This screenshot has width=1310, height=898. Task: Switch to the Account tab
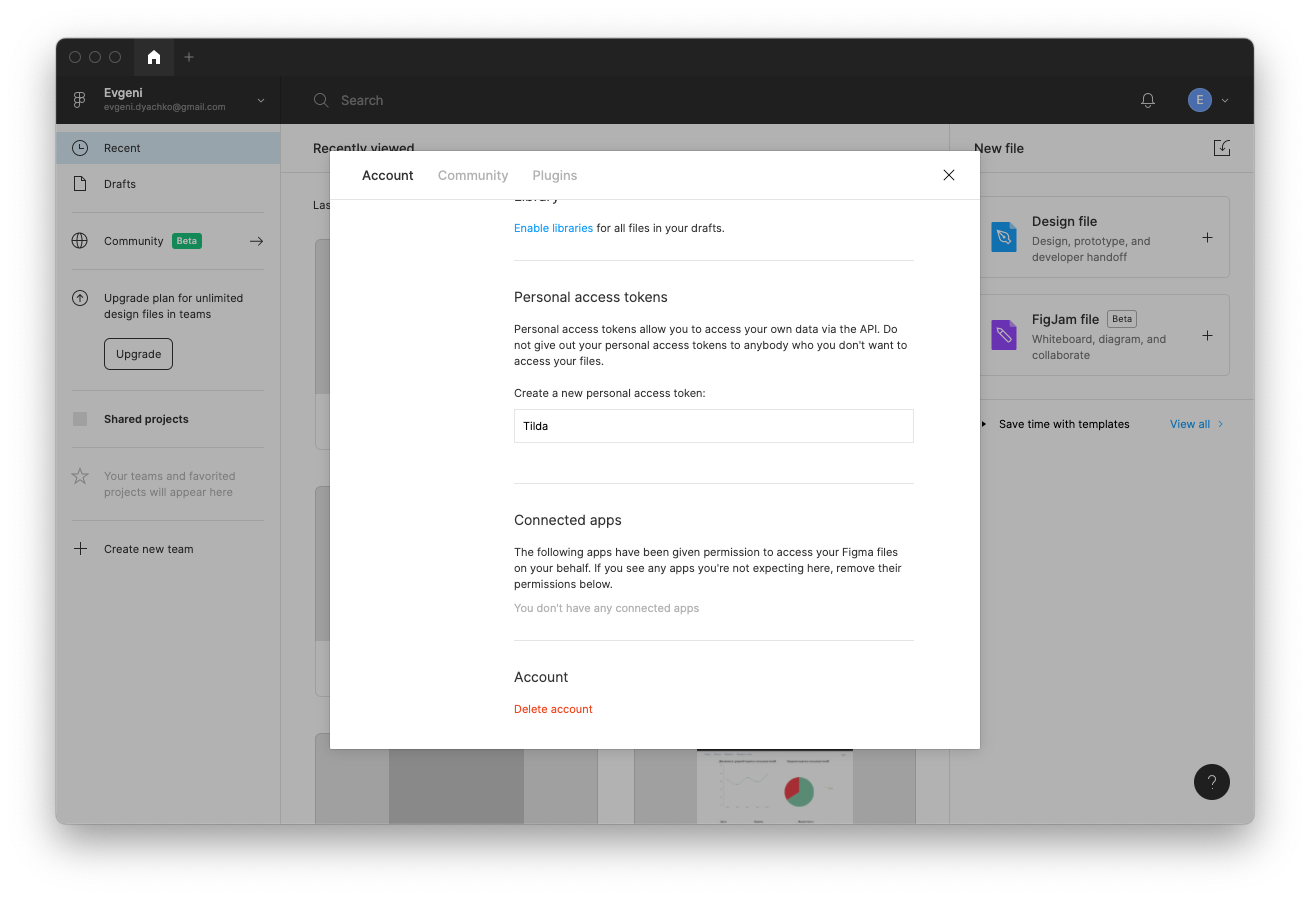[387, 175]
